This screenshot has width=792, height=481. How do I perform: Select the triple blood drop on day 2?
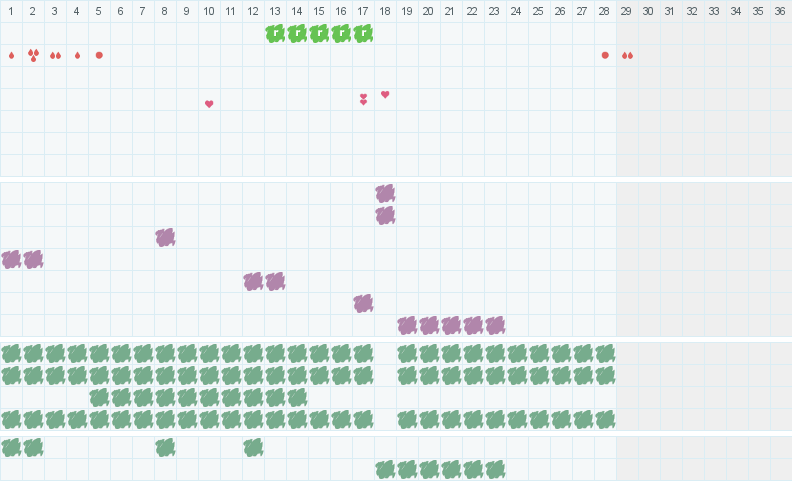[x=33, y=56]
